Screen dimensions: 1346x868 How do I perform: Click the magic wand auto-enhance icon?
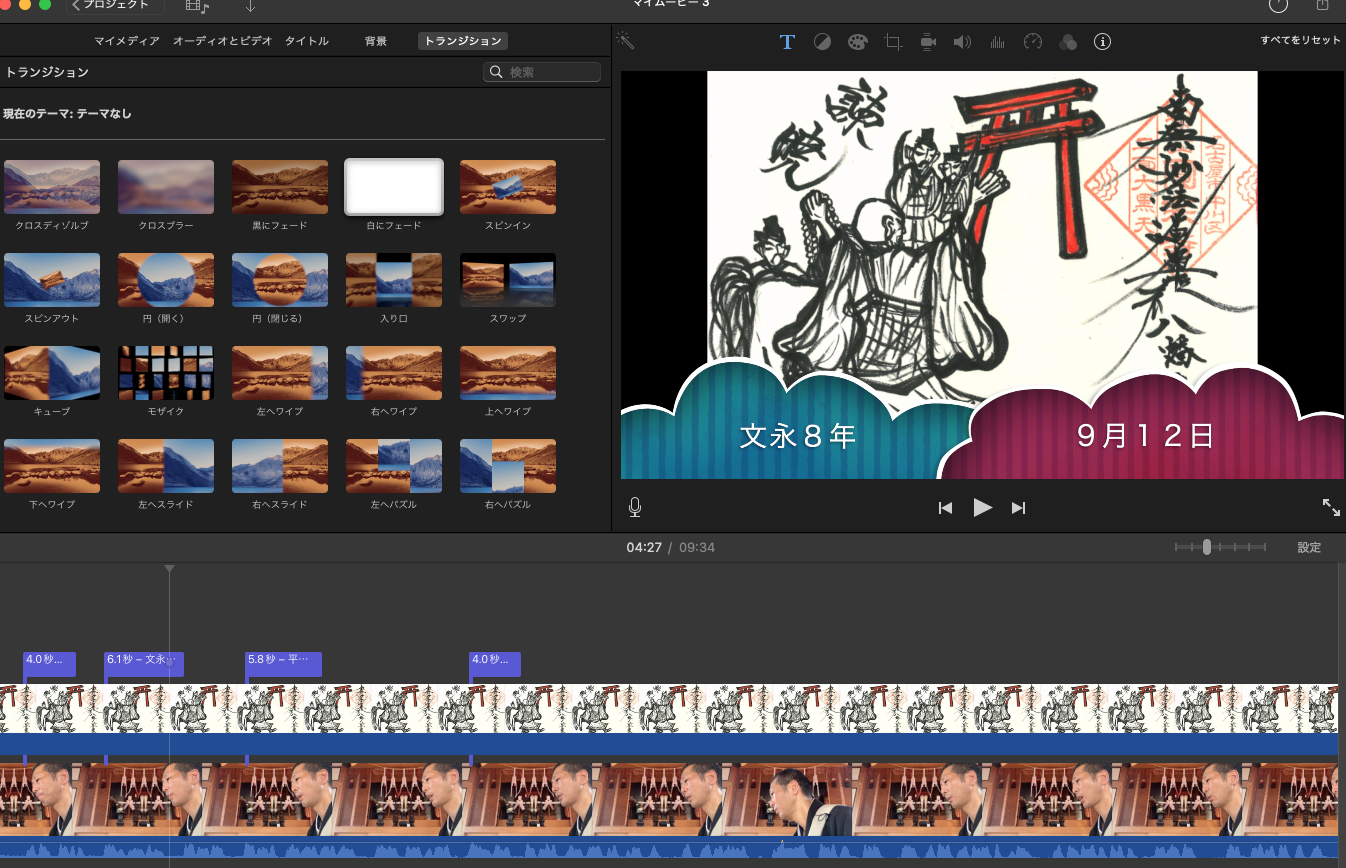point(626,40)
